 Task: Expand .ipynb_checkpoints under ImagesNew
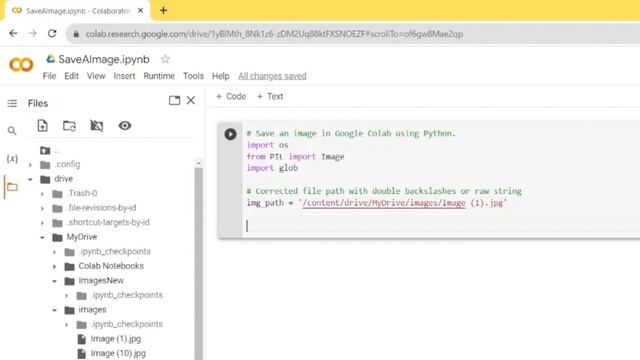tap(67, 296)
